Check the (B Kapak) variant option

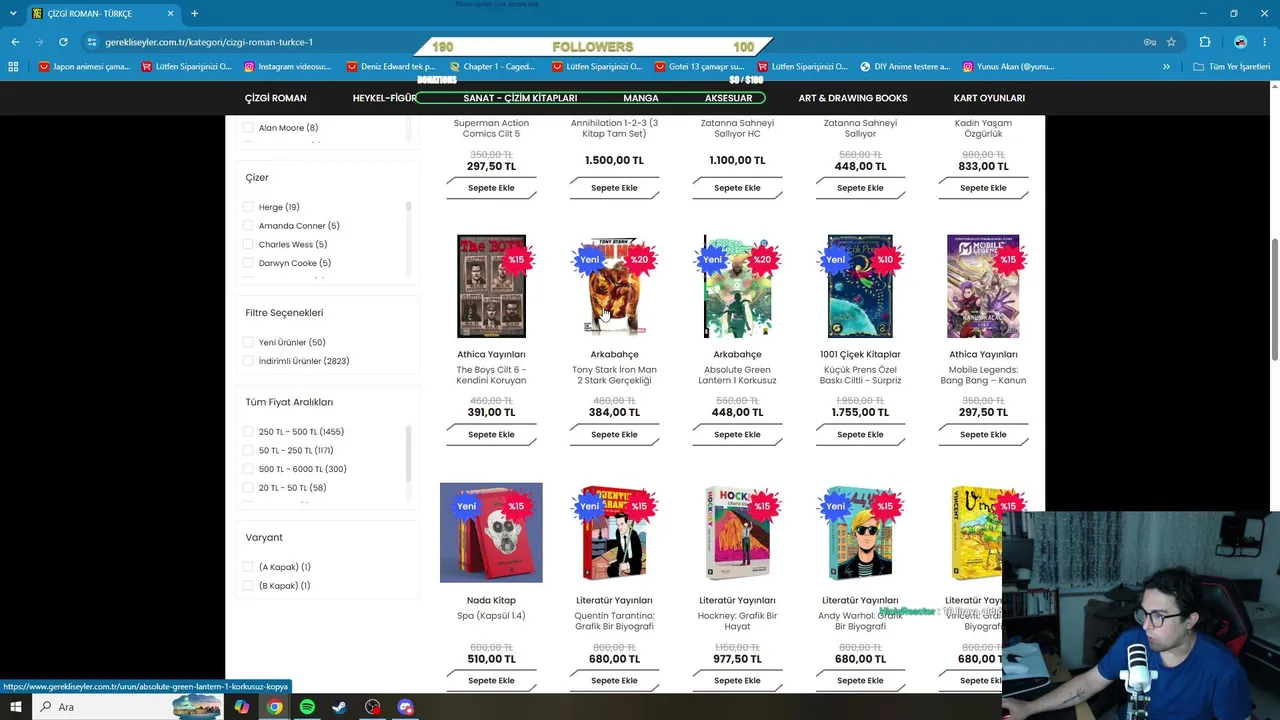[248, 586]
